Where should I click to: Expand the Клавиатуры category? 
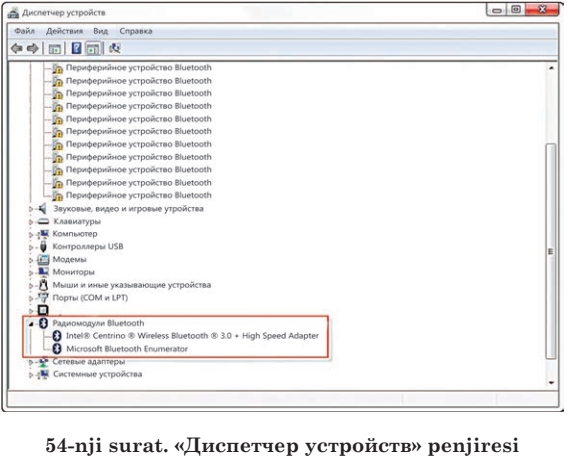(x=31, y=222)
